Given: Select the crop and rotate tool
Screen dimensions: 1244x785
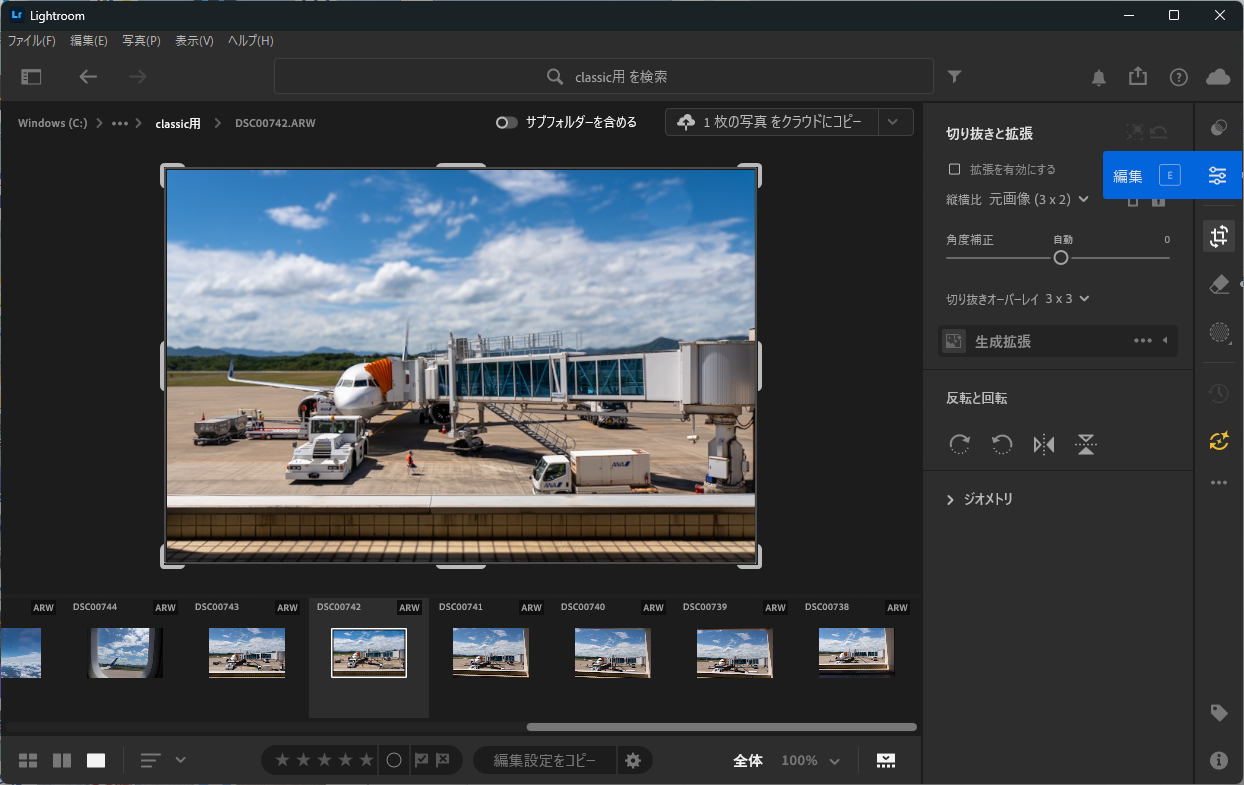Looking at the screenshot, I should [x=1219, y=236].
